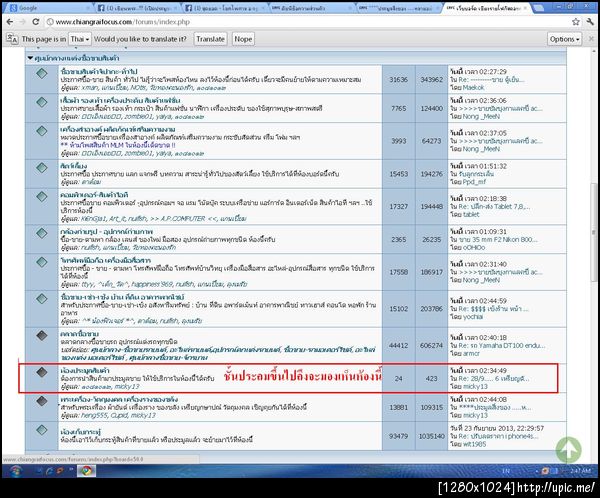This screenshot has width=600, height=498.
Task: Open the profile of last poster Ppd_mf
Action: (x=474, y=182)
